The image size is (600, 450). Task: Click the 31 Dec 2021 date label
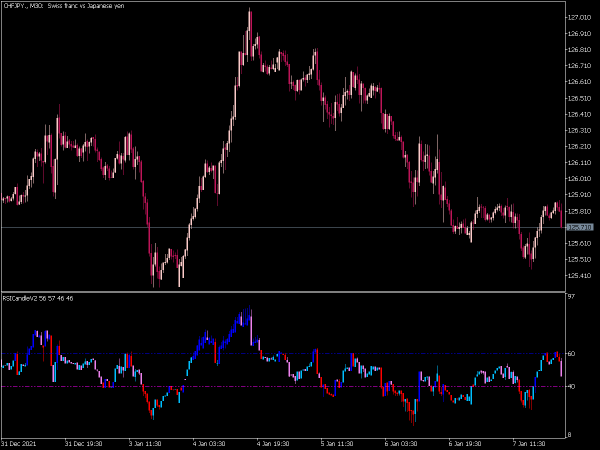(19, 443)
